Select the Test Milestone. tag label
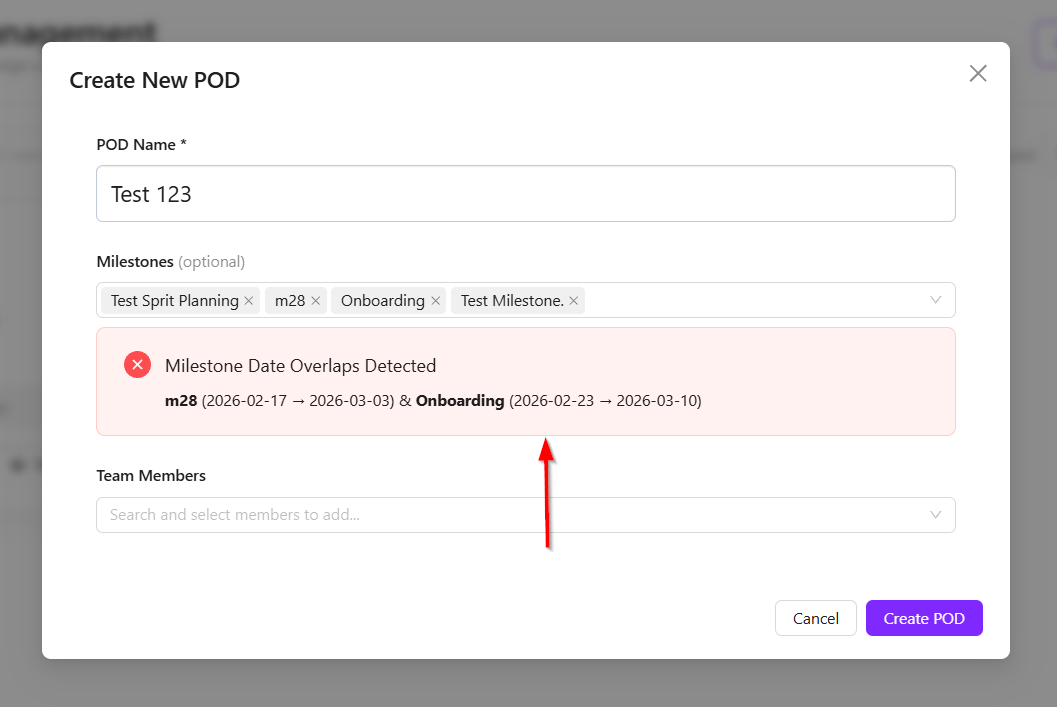This screenshot has width=1057, height=707. [x=512, y=301]
